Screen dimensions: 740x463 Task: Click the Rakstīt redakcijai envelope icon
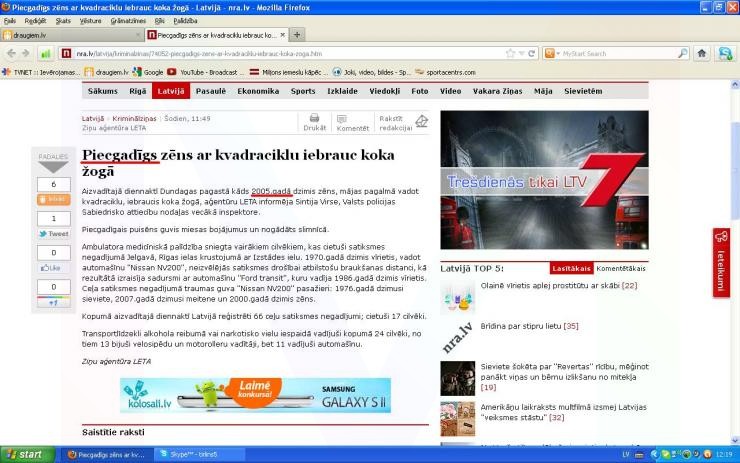pos(421,121)
